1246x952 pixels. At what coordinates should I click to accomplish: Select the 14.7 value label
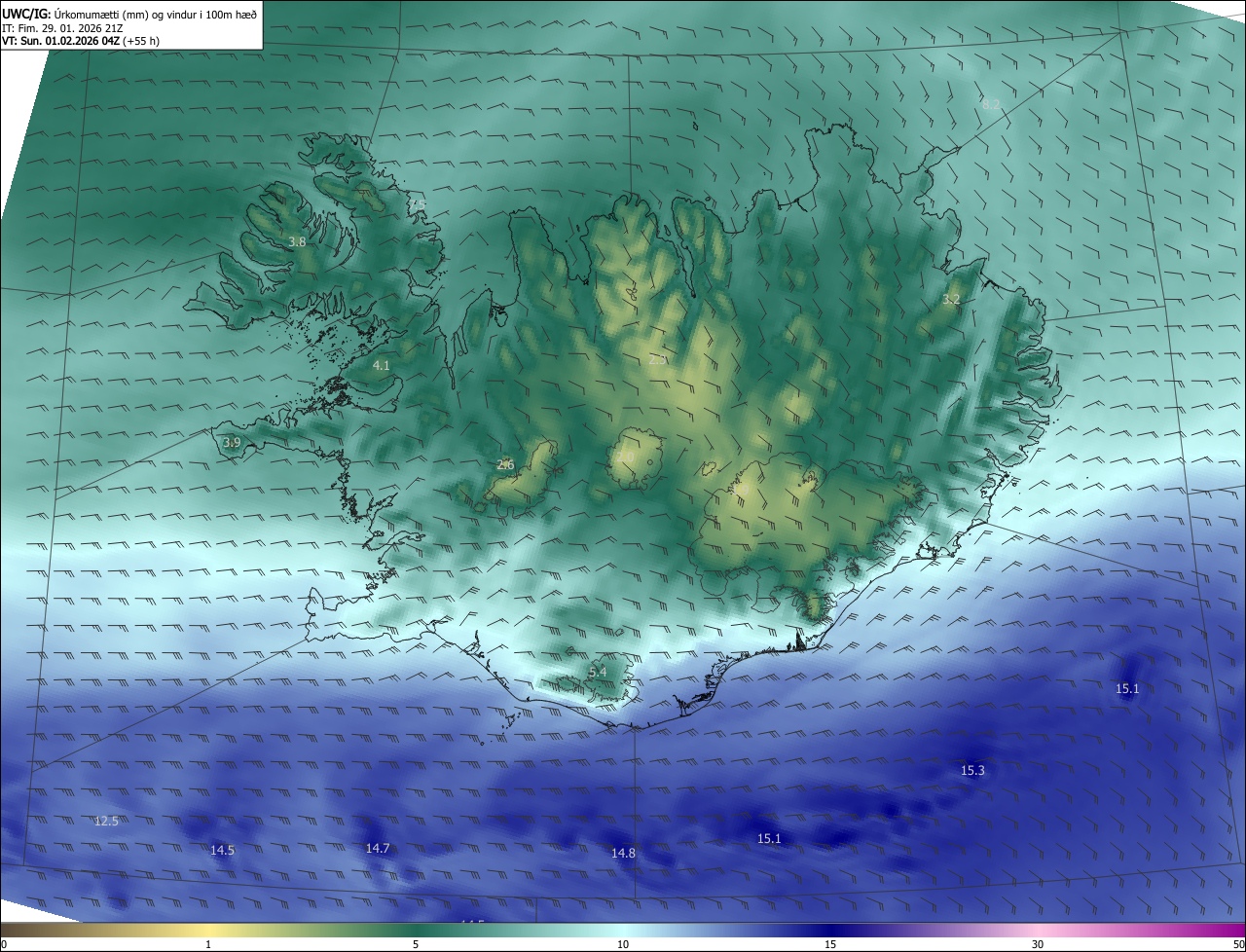(x=378, y=849)
